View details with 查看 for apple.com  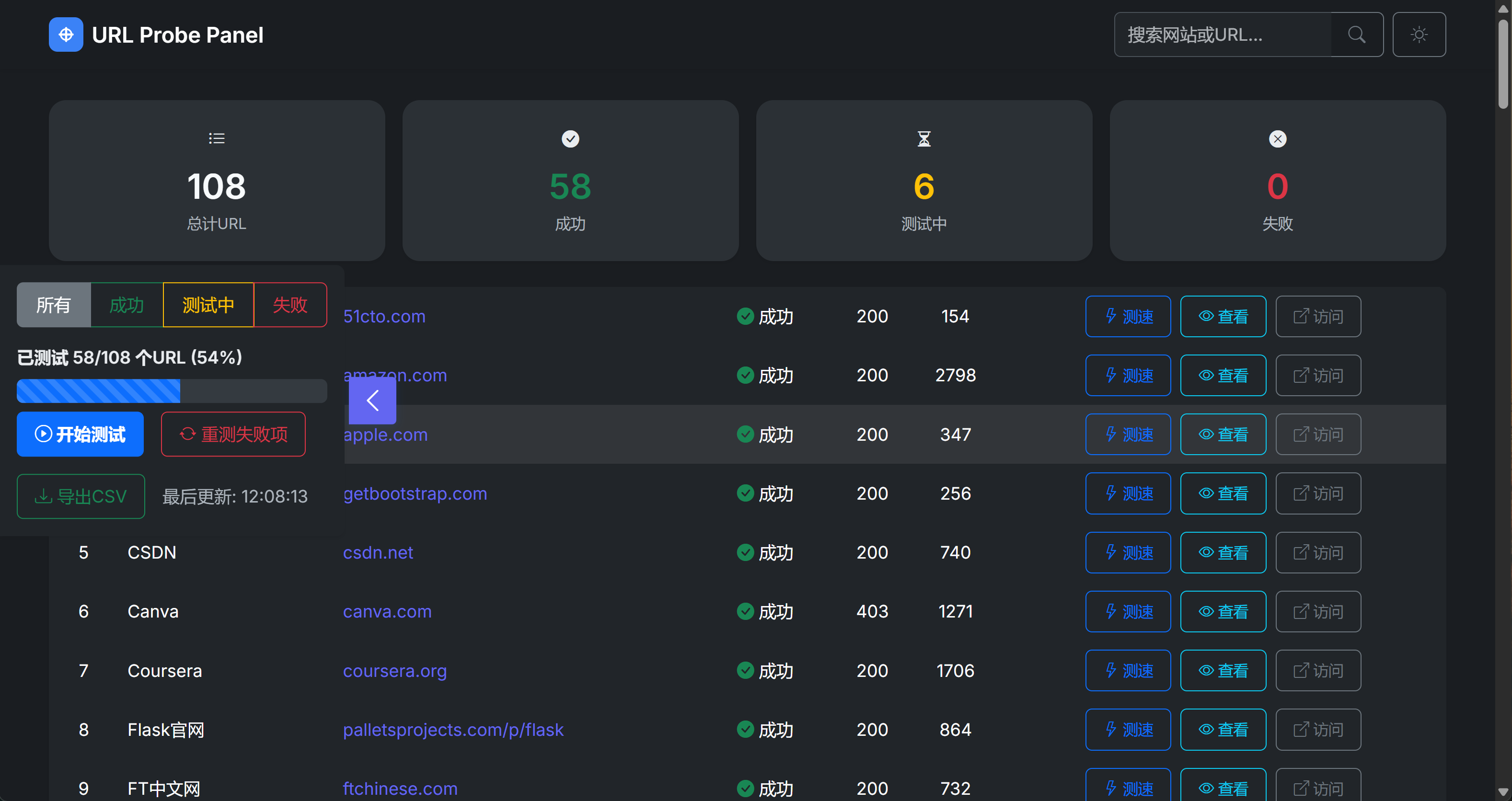click(x=1223, y=434)
